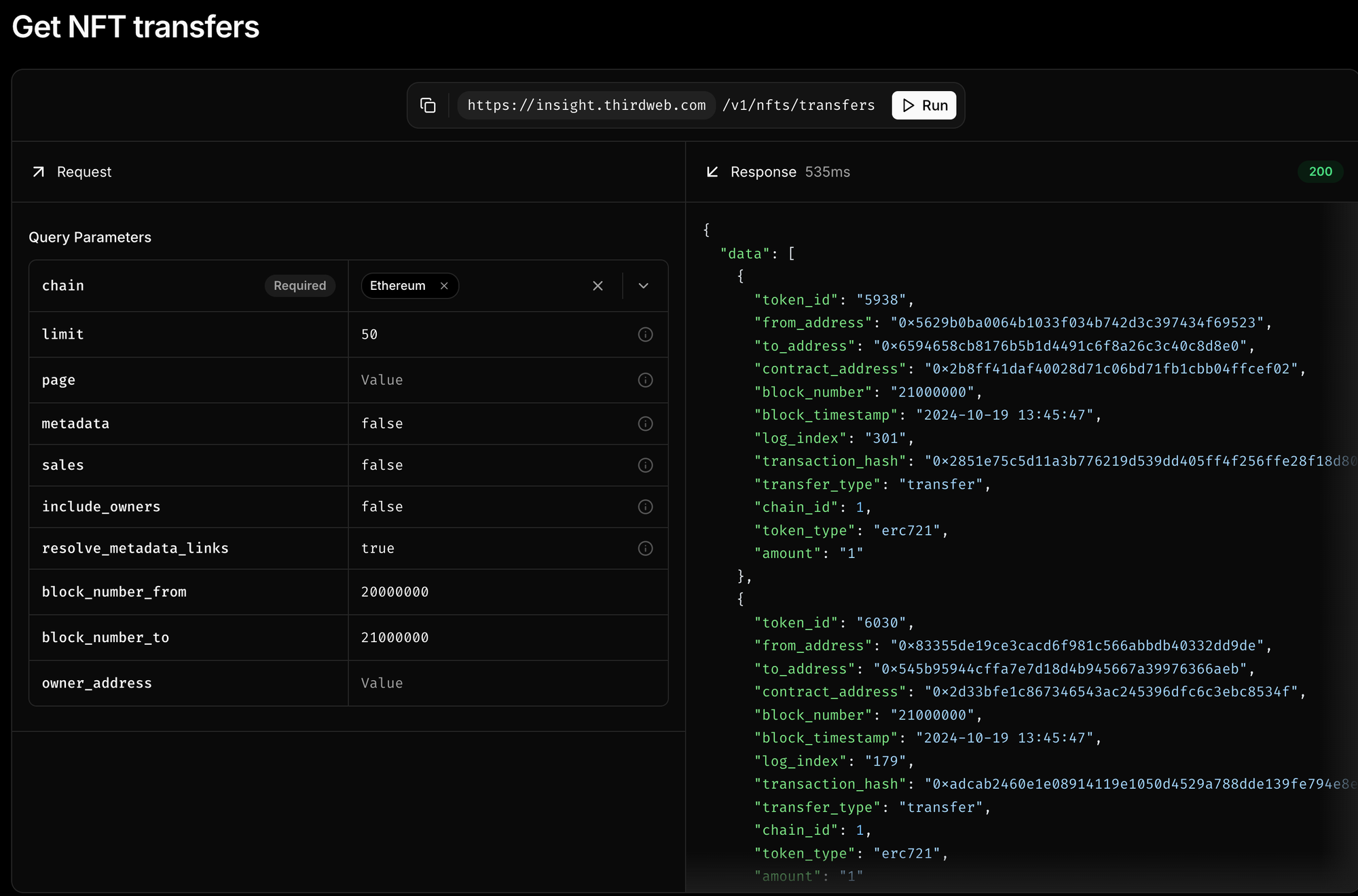This screenshot has height=896, width=1358.
Task: Click the info icon in metadata row
Action: pos(645,424)
